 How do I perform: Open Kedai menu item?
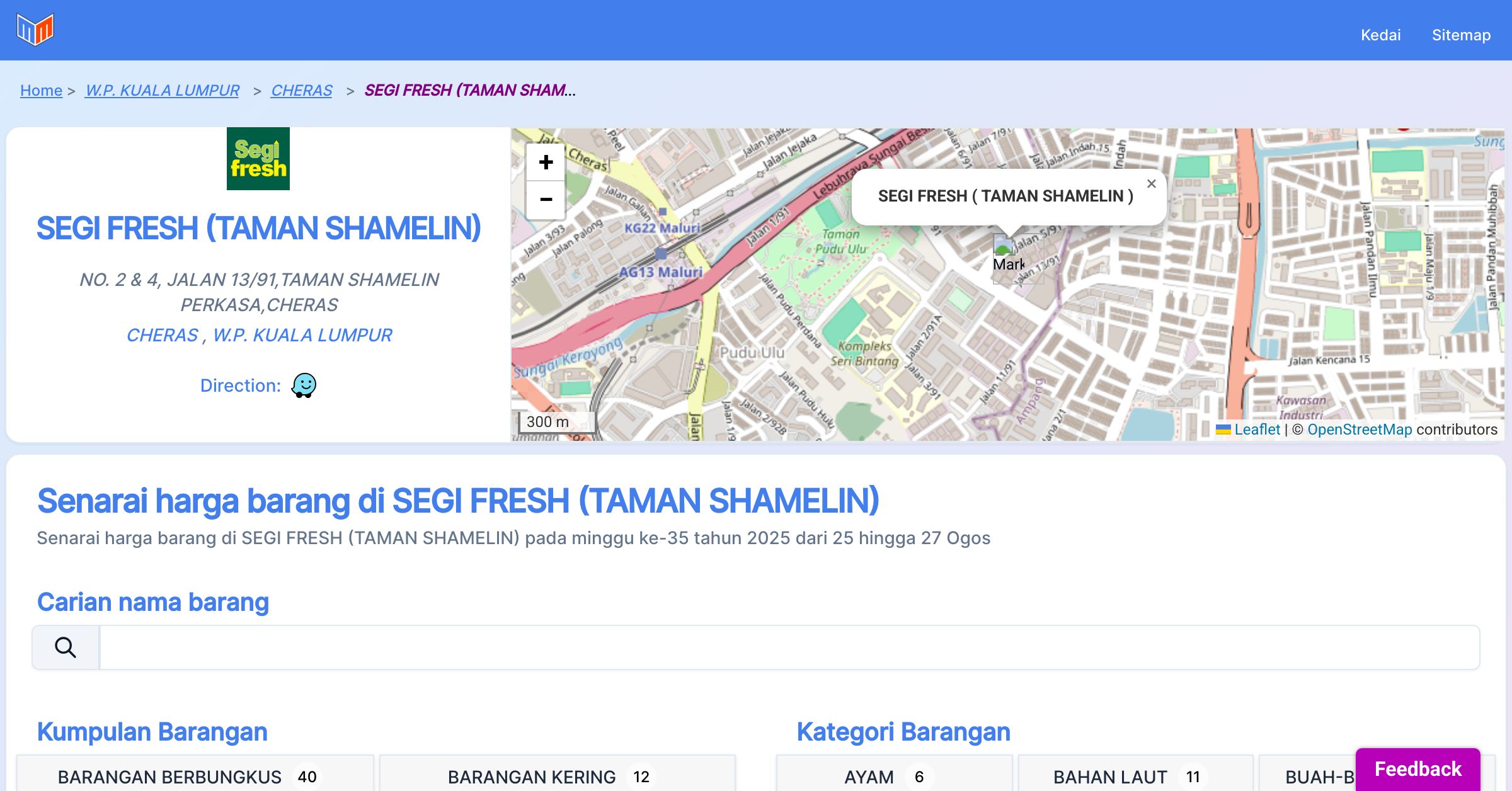1380,35
